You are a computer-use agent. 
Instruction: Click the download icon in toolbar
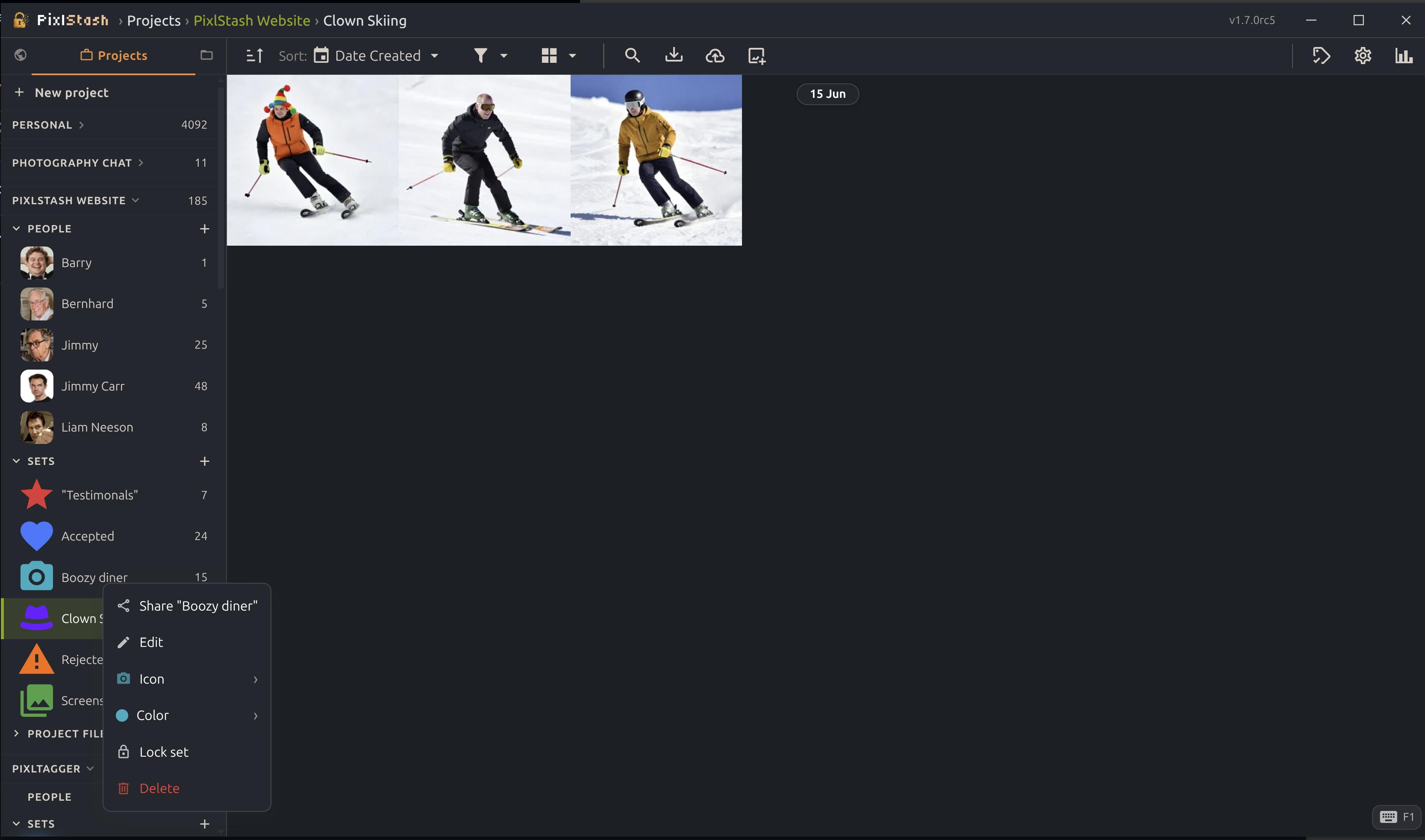pyautogui.click(x=674, y=56)
